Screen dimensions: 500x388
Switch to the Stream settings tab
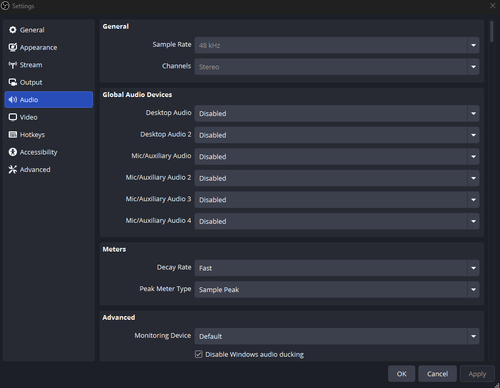point(49,65)
